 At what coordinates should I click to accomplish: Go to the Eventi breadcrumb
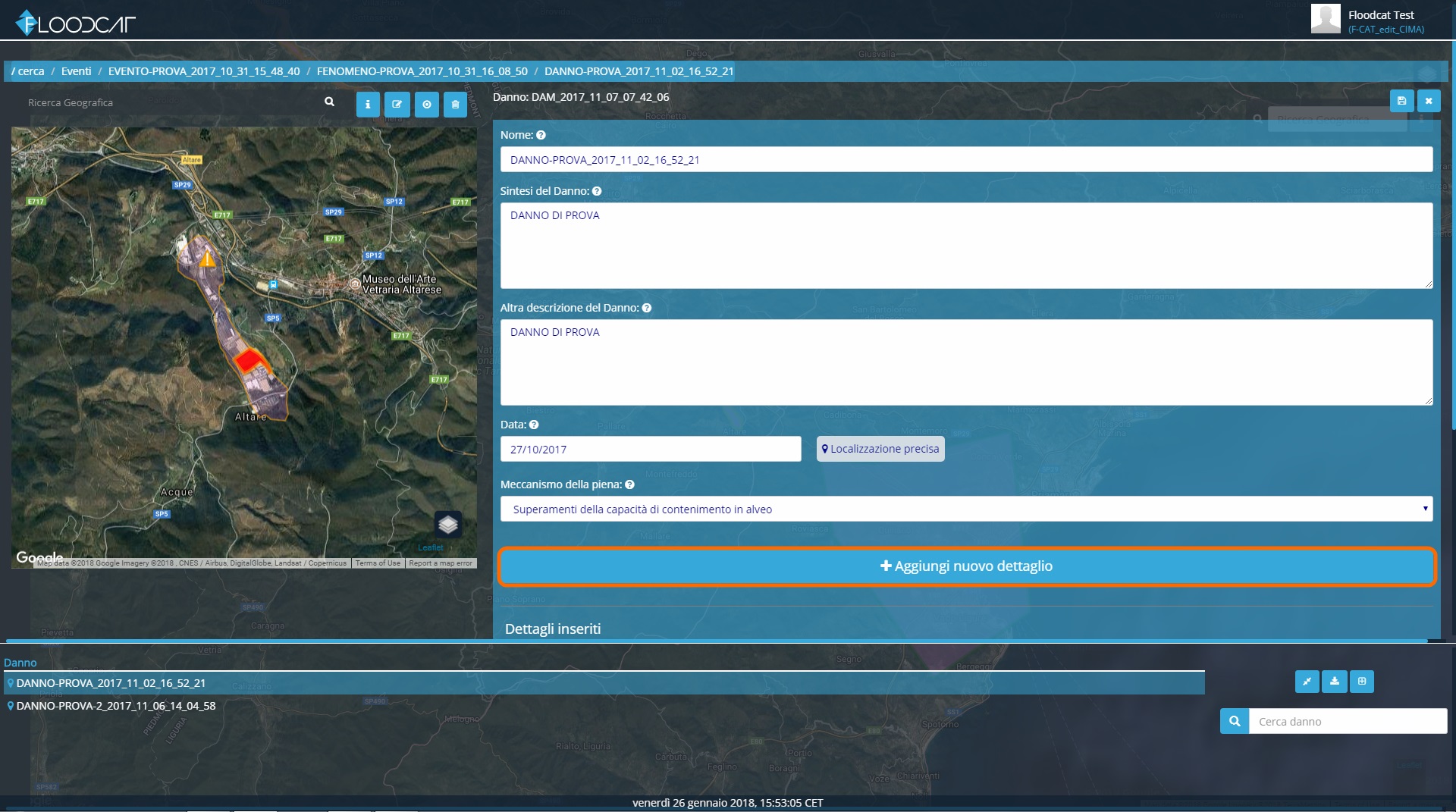[x=77, y=71]
